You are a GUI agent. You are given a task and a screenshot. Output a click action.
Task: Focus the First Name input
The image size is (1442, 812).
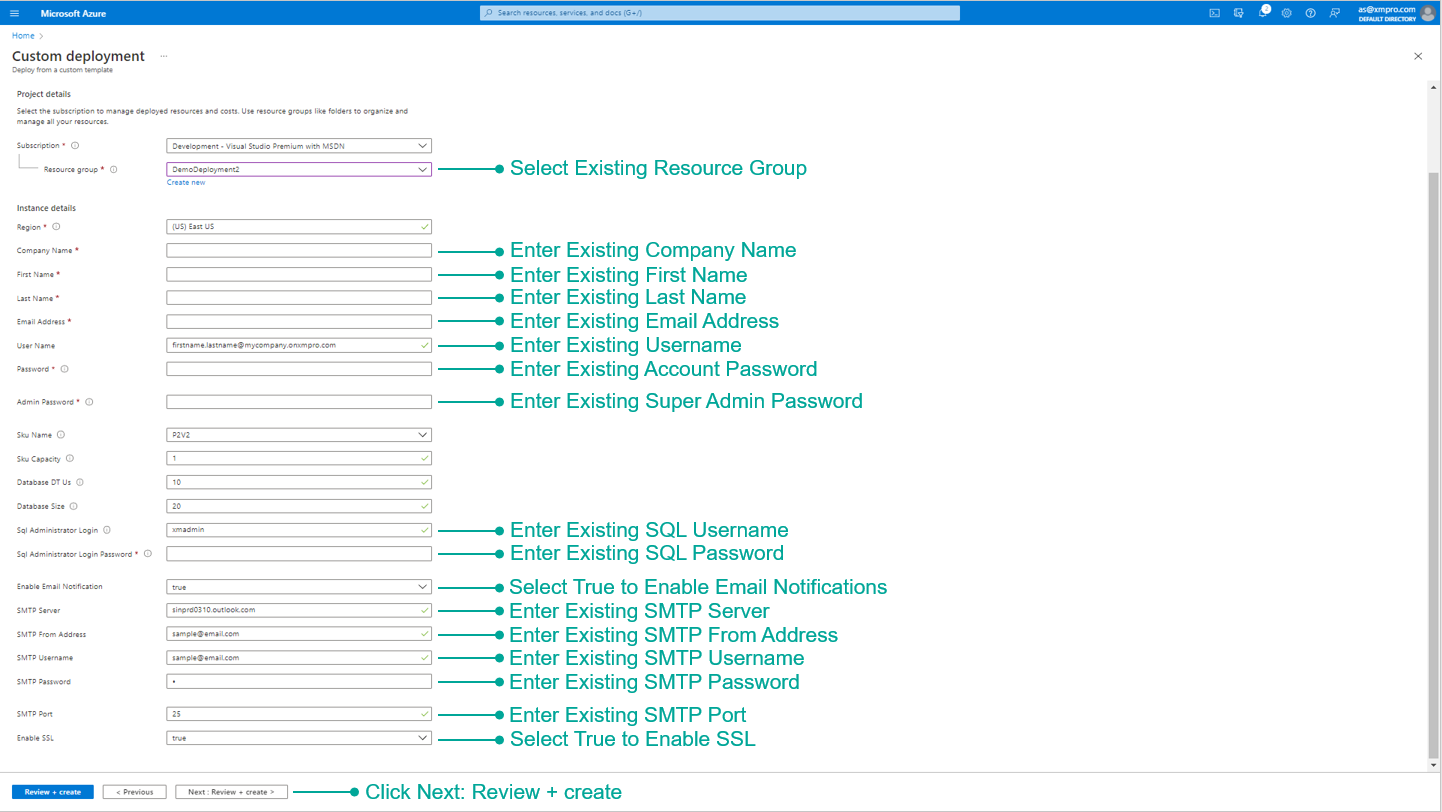point(299,274)
